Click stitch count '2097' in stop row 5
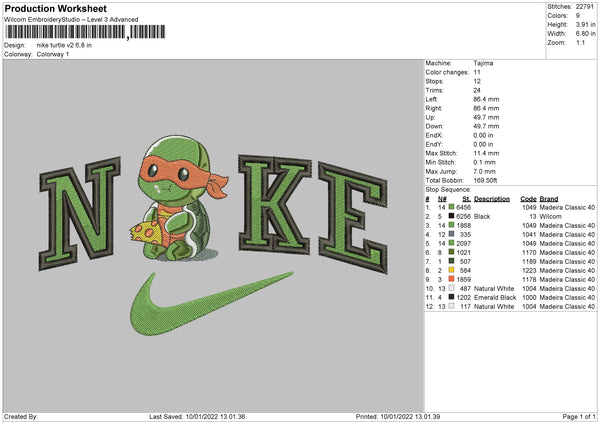 click(x=463, y=243)
